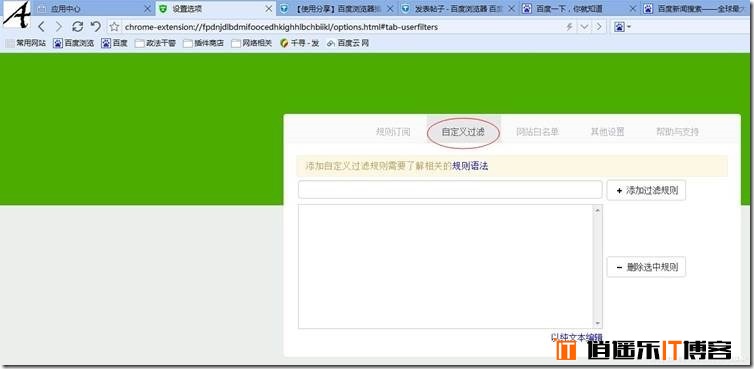The image size is (754, 369).
Task: Reload the page with the refresh icon
Action: [x=77, y=27]
